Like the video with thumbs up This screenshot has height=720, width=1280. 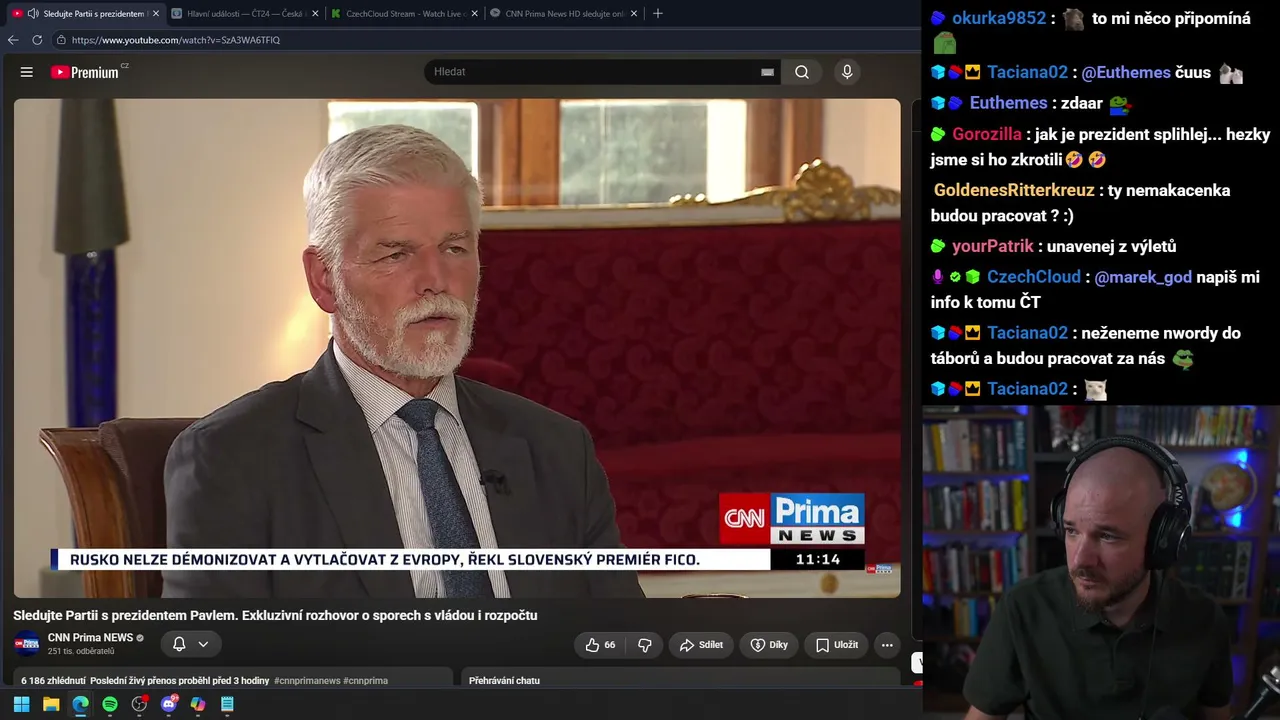600,645
